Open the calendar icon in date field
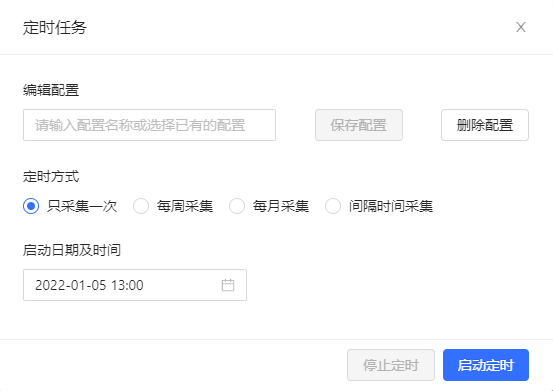Screen dimensions: 553x391 click(228, 285)
